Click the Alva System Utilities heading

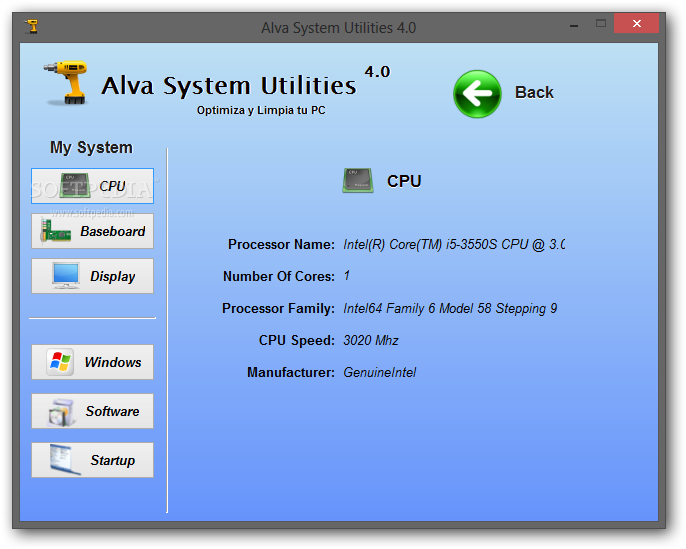229,85
